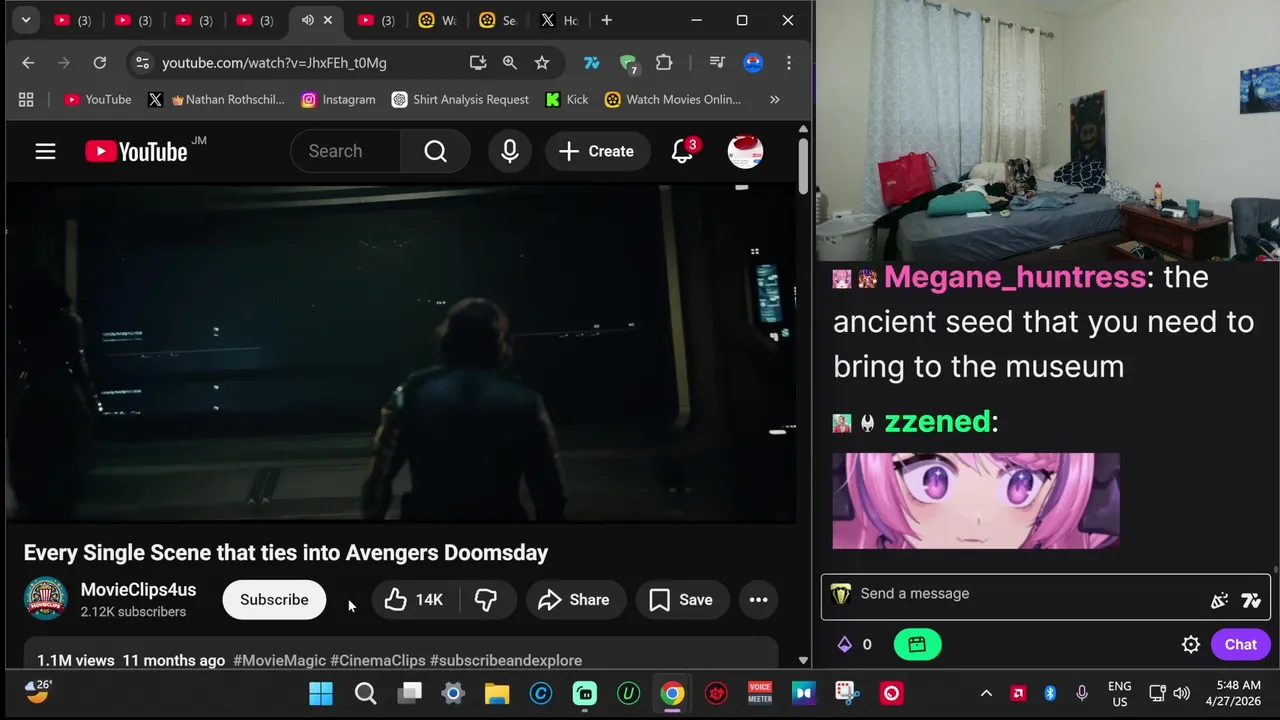
Task: Dislike the Avengers Doomsday video
Action: (x=486, y=599)
